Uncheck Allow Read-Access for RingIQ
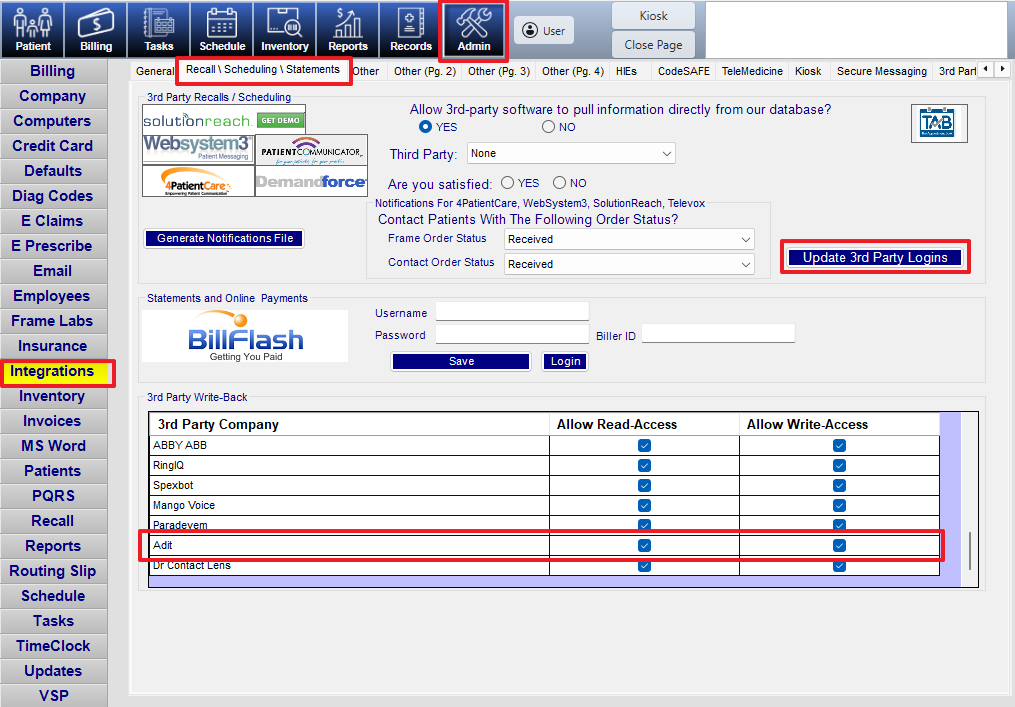Image resolution: width=1015 pixels, height=707 pixels. (x=644, y=466)
